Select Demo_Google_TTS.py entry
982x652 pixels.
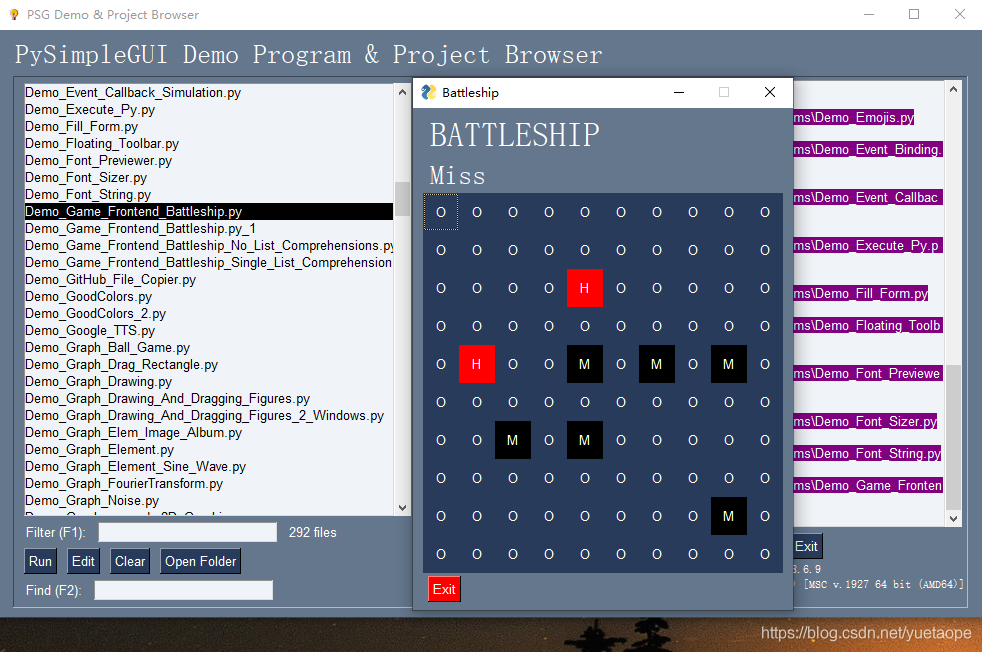[x=209, y=330]
